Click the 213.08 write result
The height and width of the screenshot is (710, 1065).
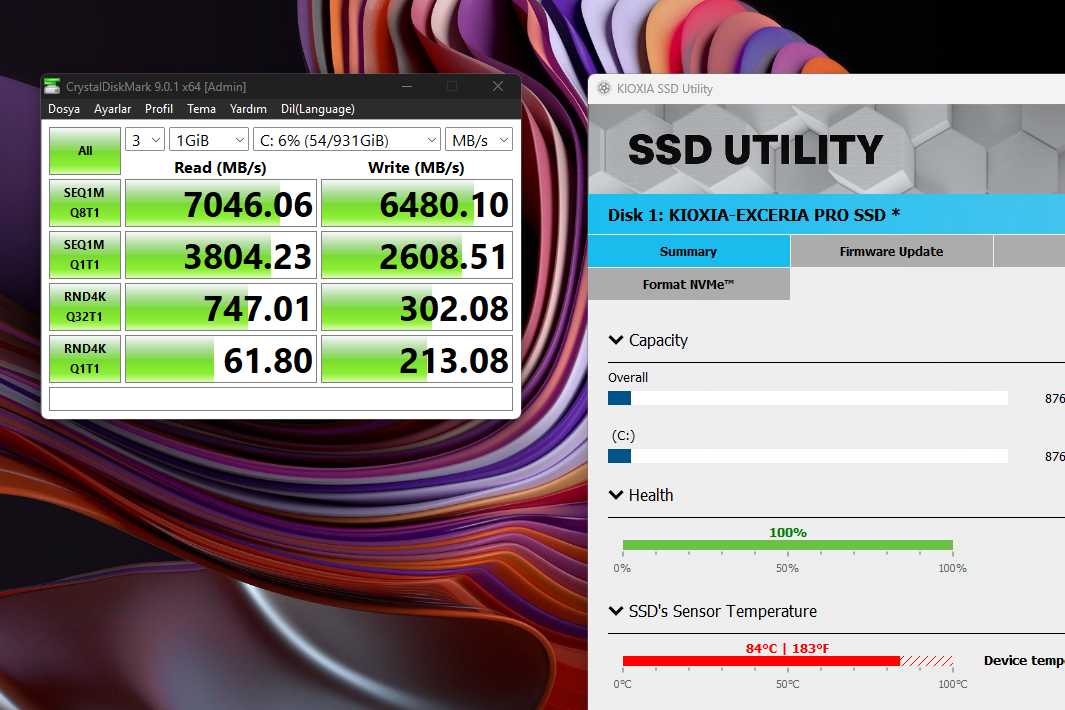(x=416, y=359)
